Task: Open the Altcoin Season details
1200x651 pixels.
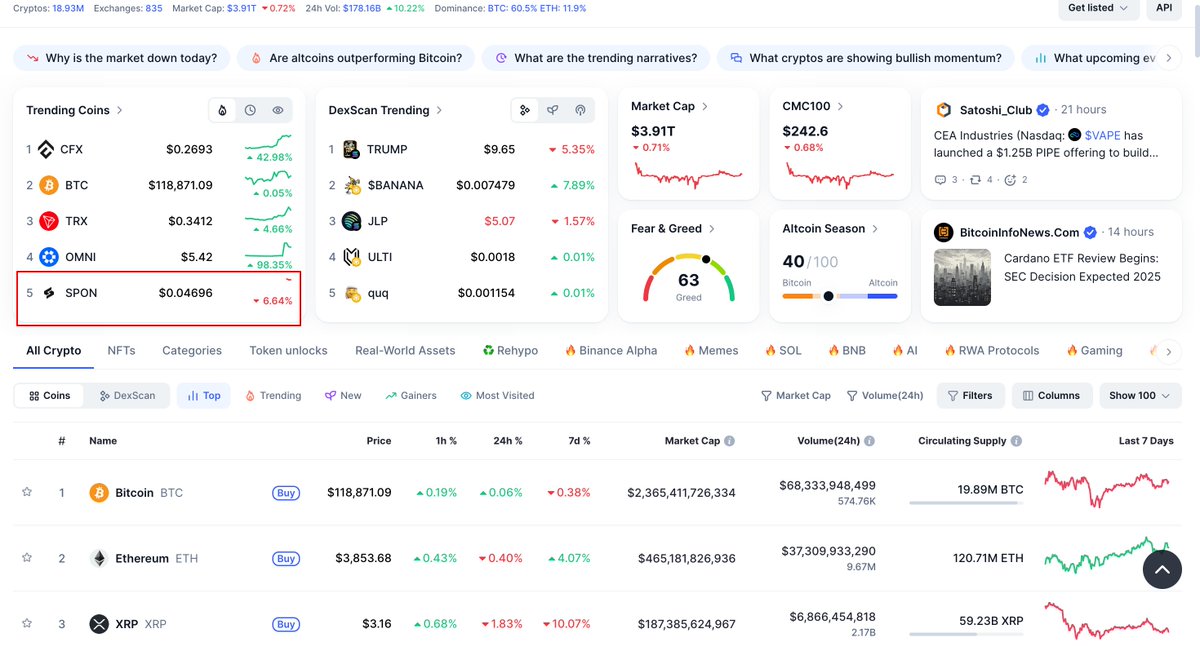Action: tap(831, 229)
